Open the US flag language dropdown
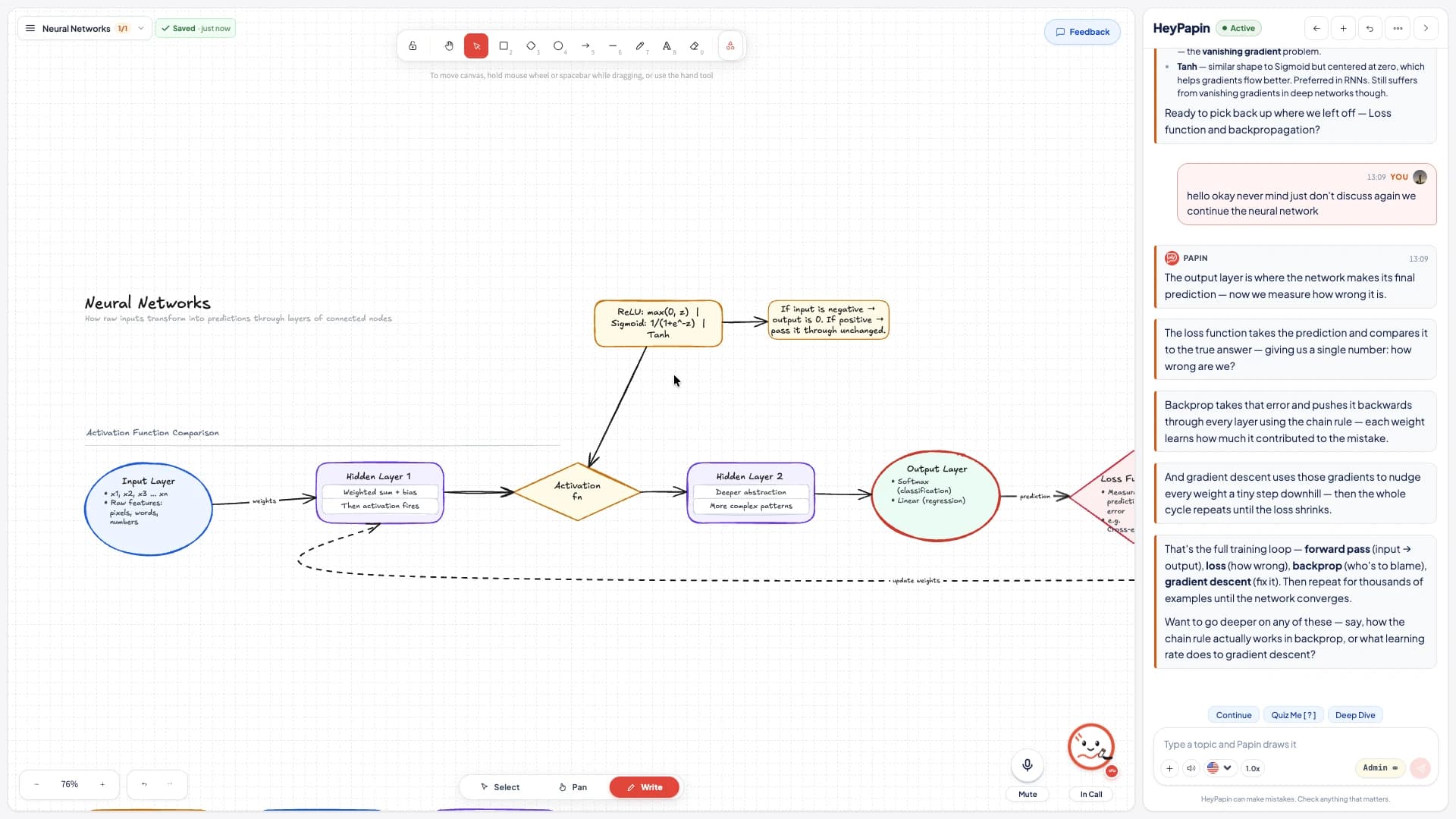The width and height of the screenshot is (1456, 819). [x=1219, y=768]
